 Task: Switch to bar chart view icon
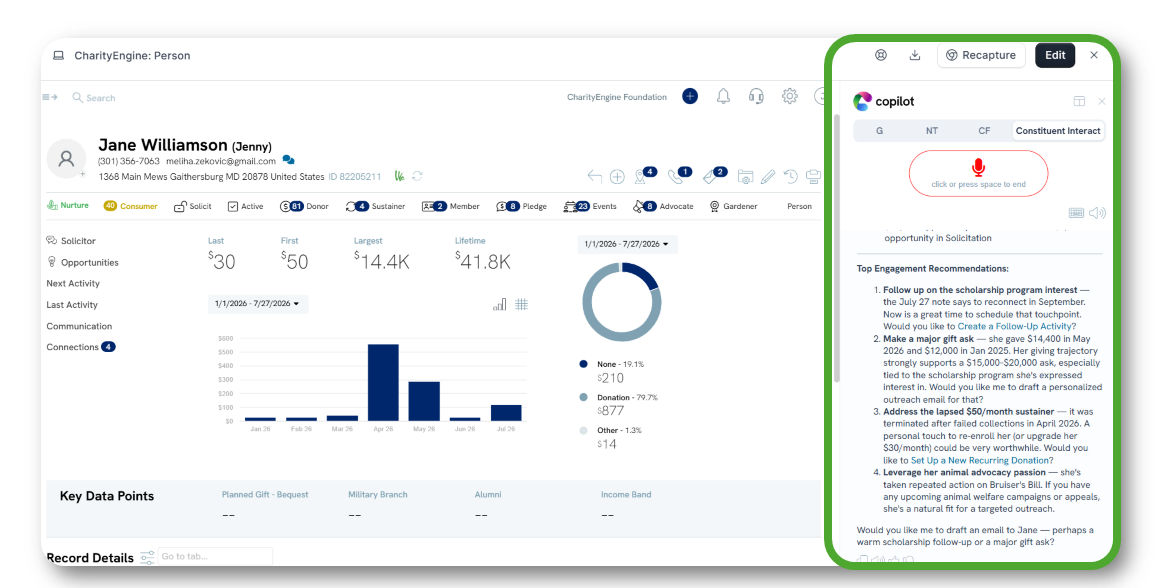click(500, 304)
